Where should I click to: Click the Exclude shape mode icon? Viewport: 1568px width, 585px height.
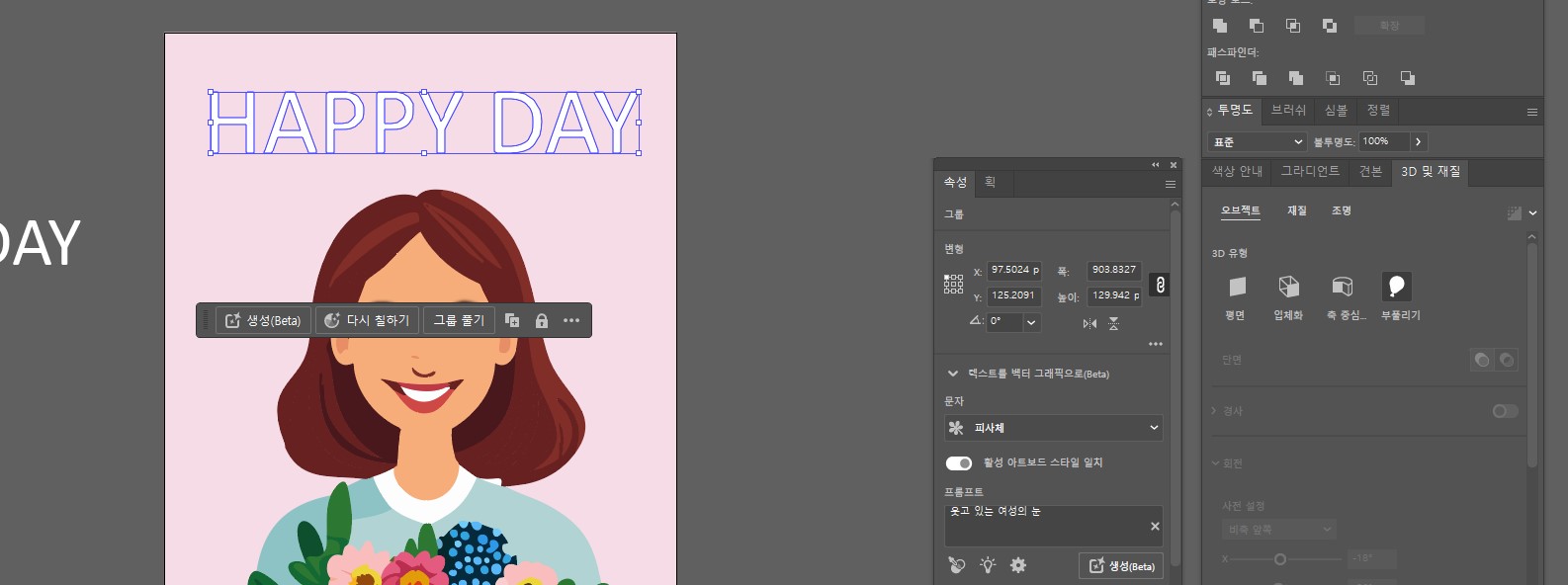click(x=1330, y=26)
